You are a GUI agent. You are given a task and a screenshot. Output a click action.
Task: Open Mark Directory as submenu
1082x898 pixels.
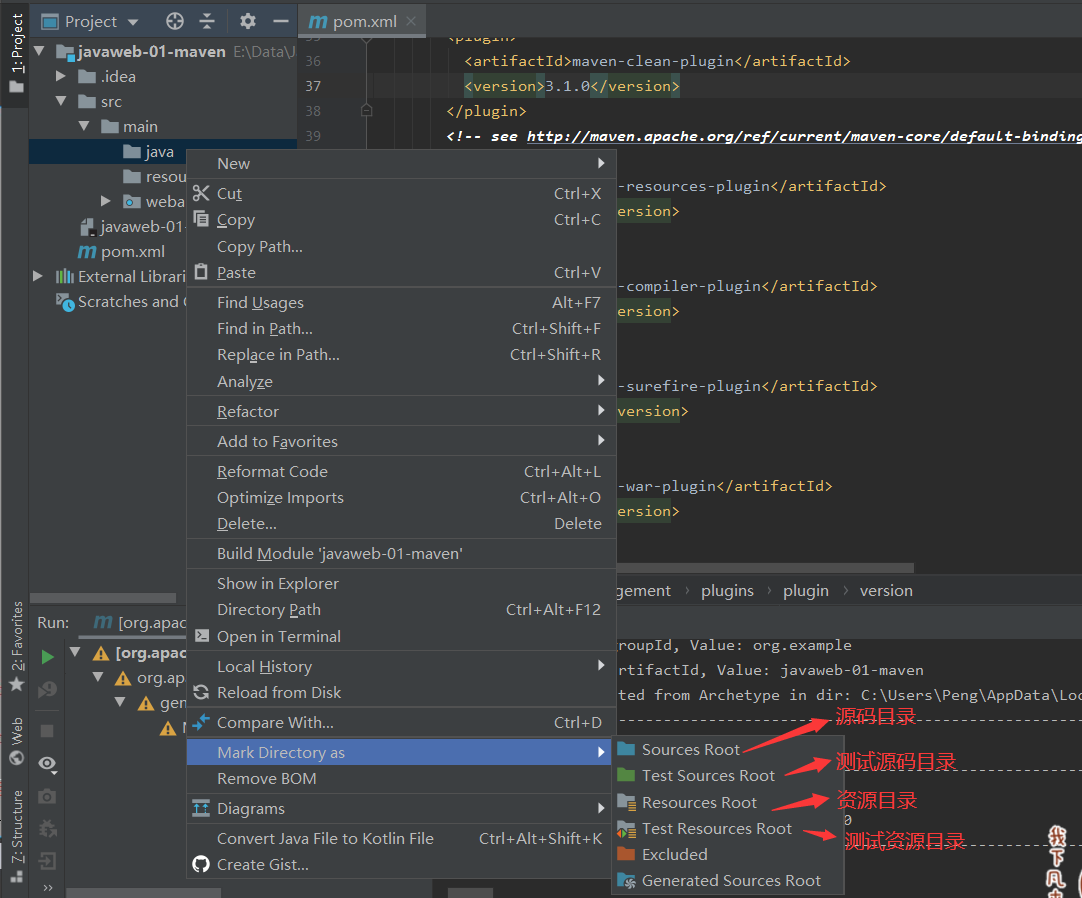[x=401, y=752]
